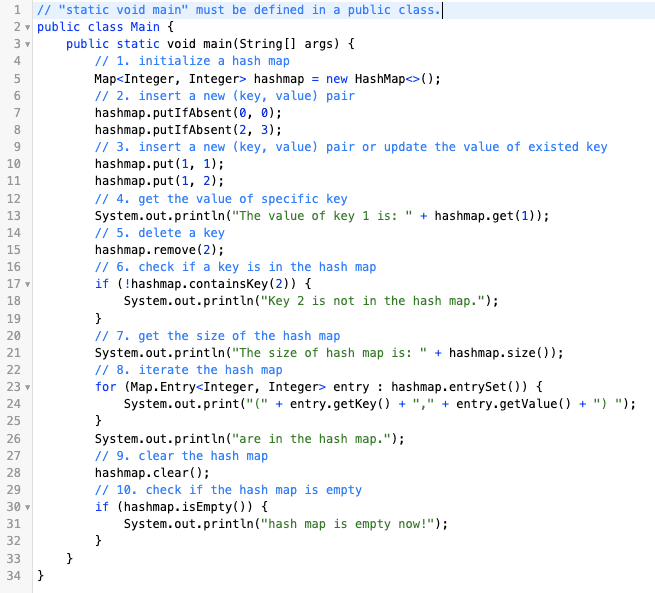
Task: Select line number 34 in the gutter
Action: [11, 576]
